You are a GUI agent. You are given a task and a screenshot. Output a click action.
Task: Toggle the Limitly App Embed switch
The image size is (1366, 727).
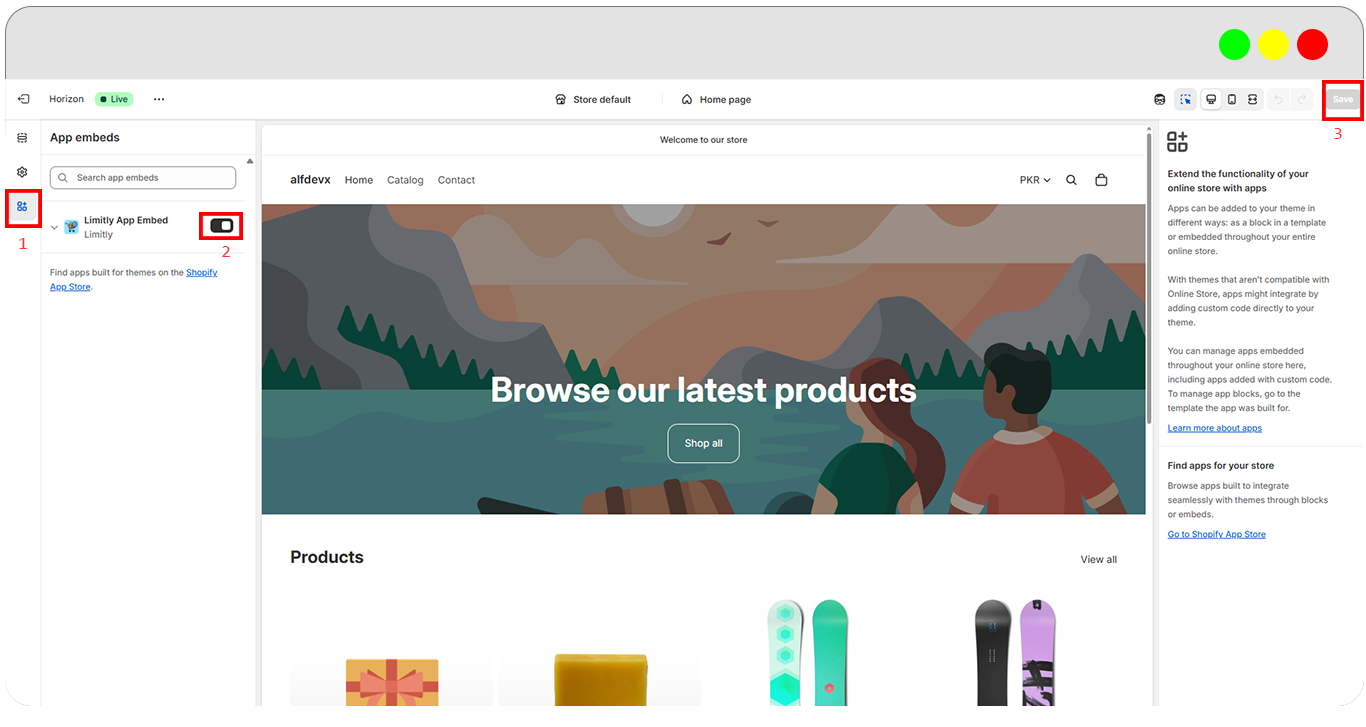[x=221, y=226]
